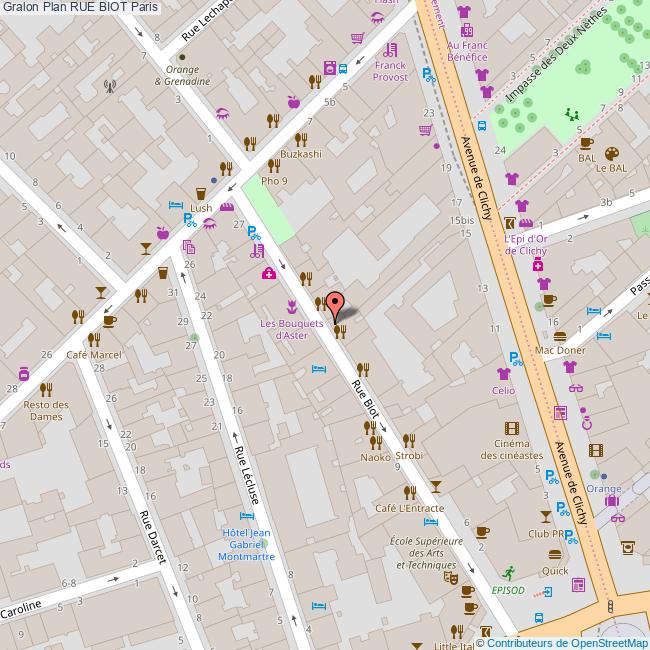Click the Café Marcel place label
Viewport: 650px width, 650px height.
coord(93,355)
